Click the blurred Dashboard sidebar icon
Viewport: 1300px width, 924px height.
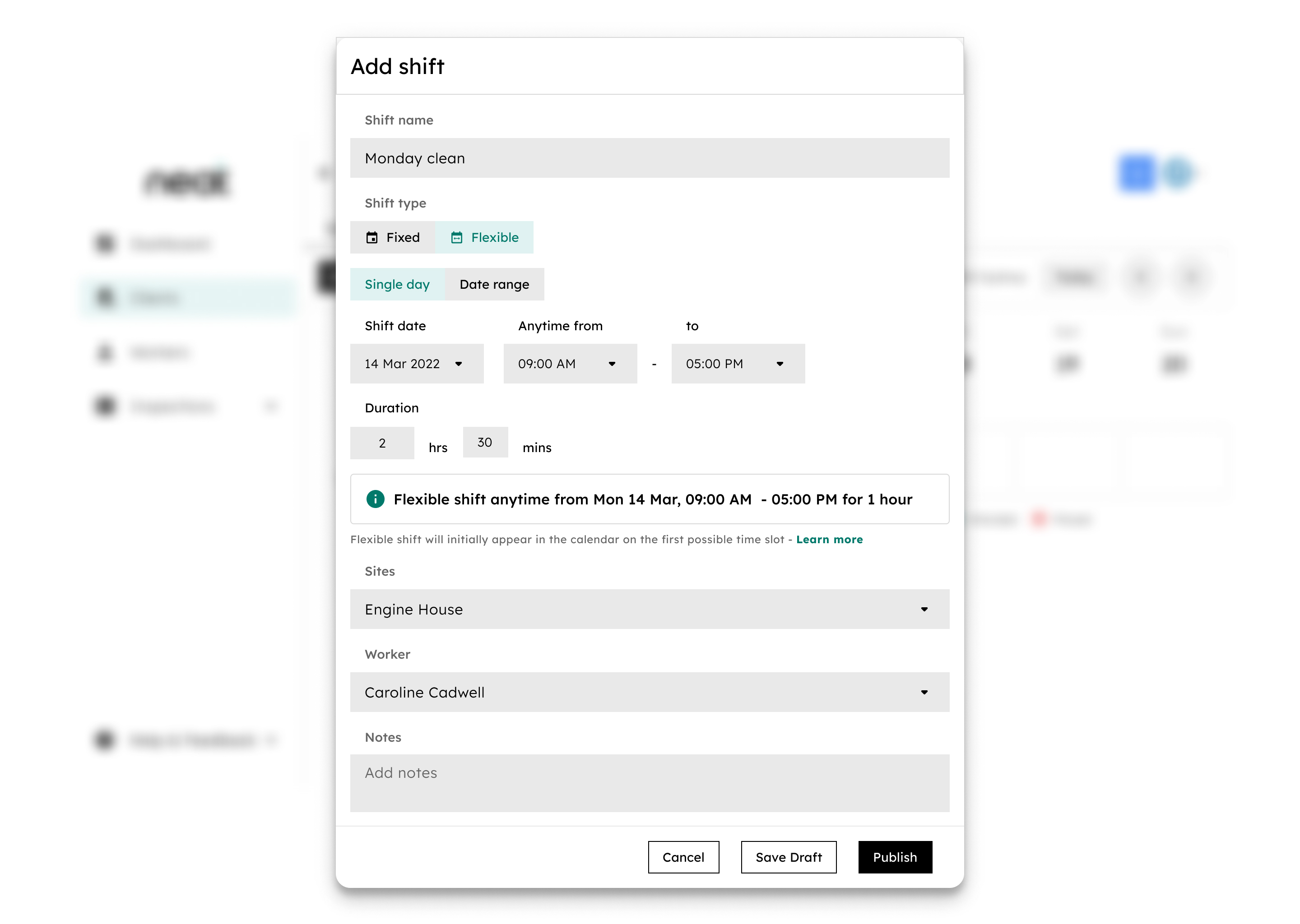coord(105,244)
